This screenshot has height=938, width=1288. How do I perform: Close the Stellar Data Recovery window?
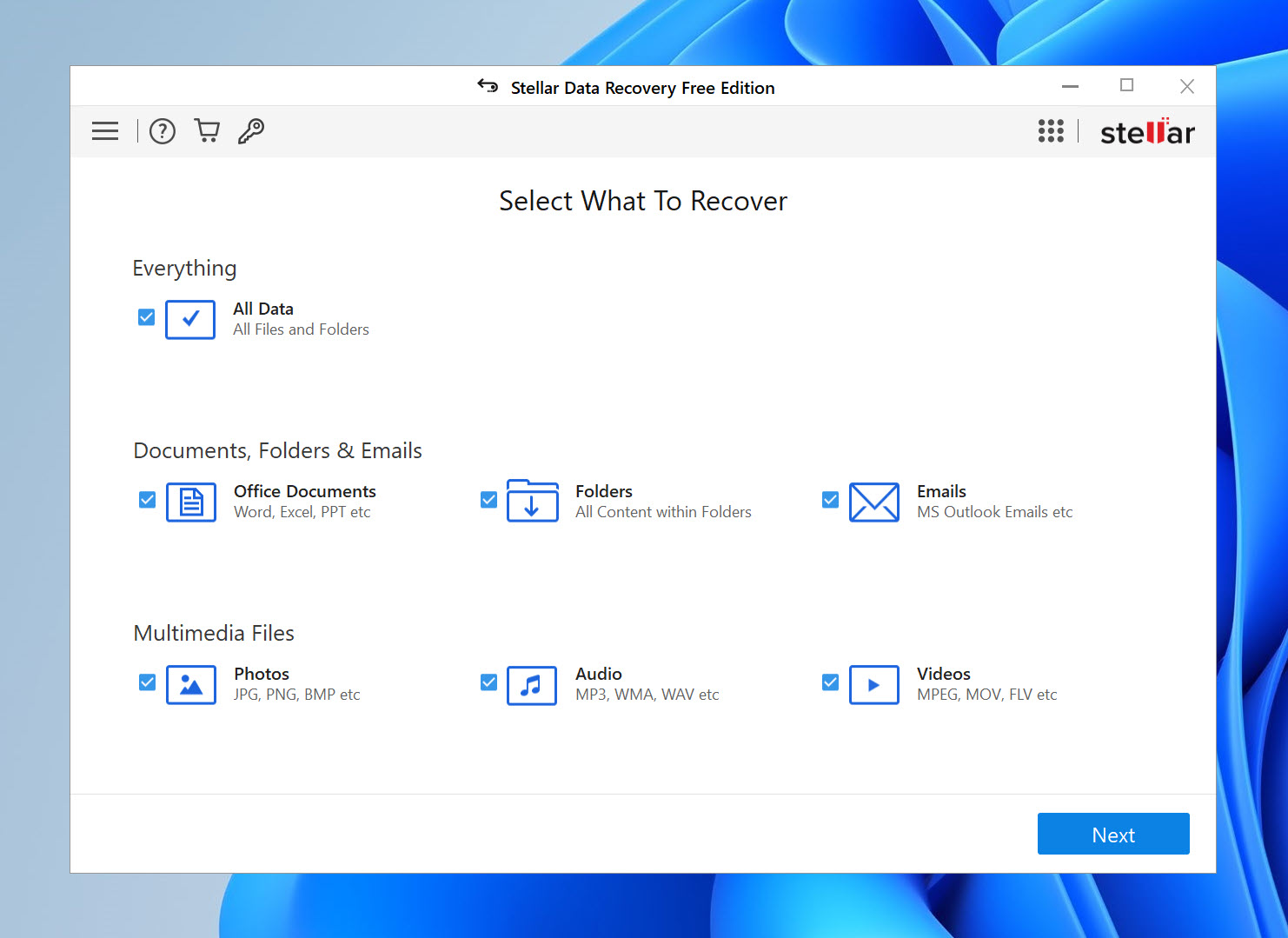[1187, 86]
